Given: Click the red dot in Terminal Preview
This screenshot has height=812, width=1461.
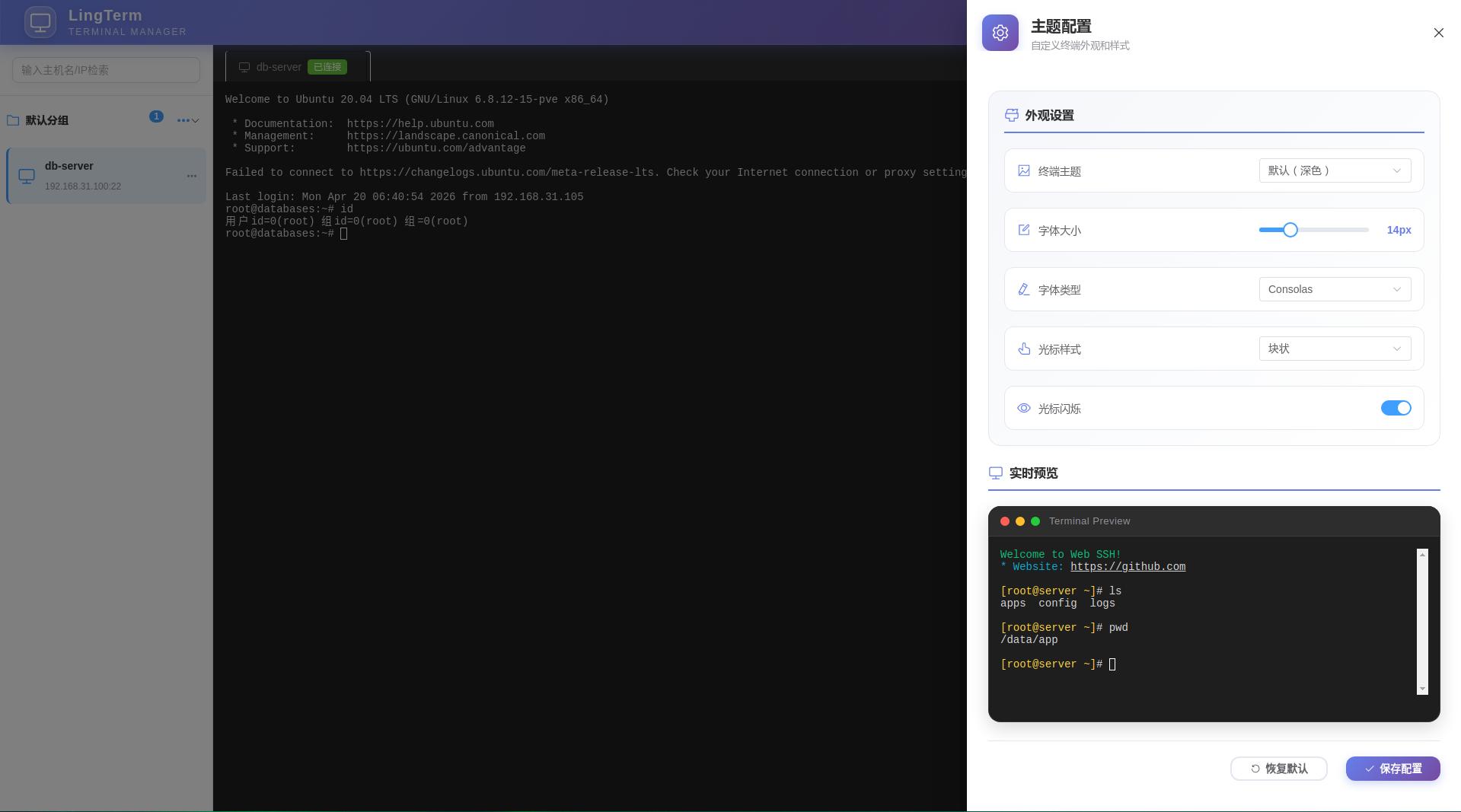Looking at the screenshot, I should point(1004,521).
